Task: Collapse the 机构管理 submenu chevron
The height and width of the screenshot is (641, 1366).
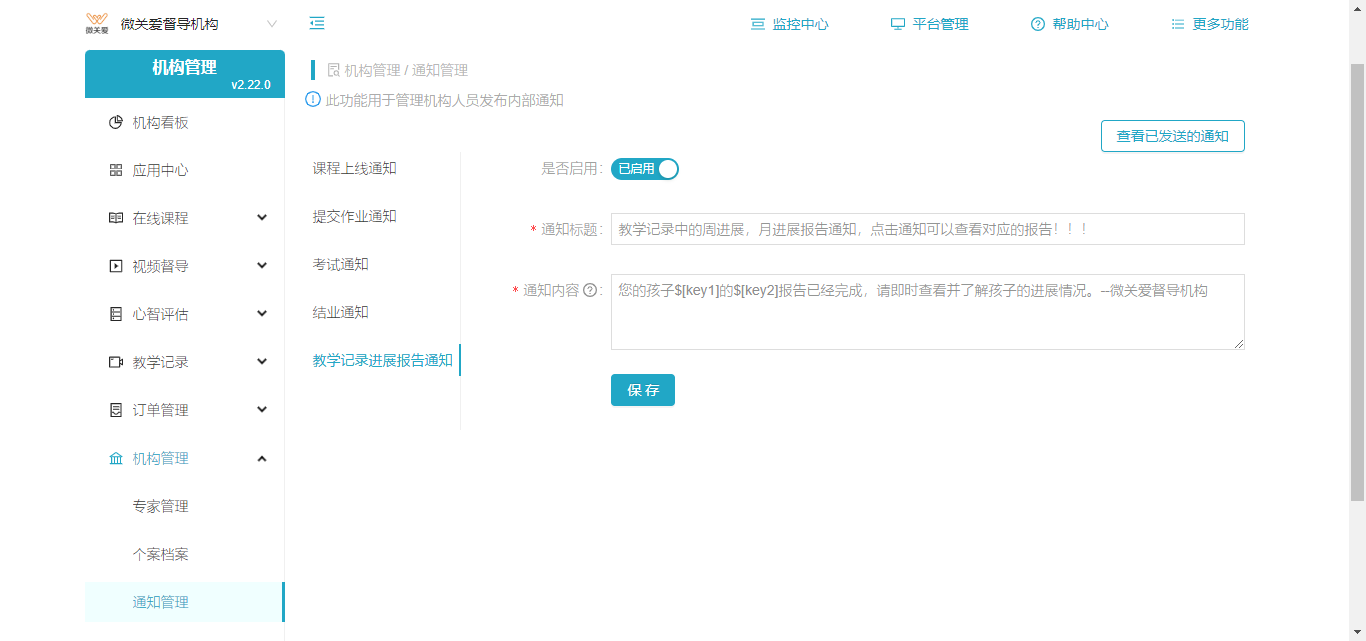Action: point(262,458)
